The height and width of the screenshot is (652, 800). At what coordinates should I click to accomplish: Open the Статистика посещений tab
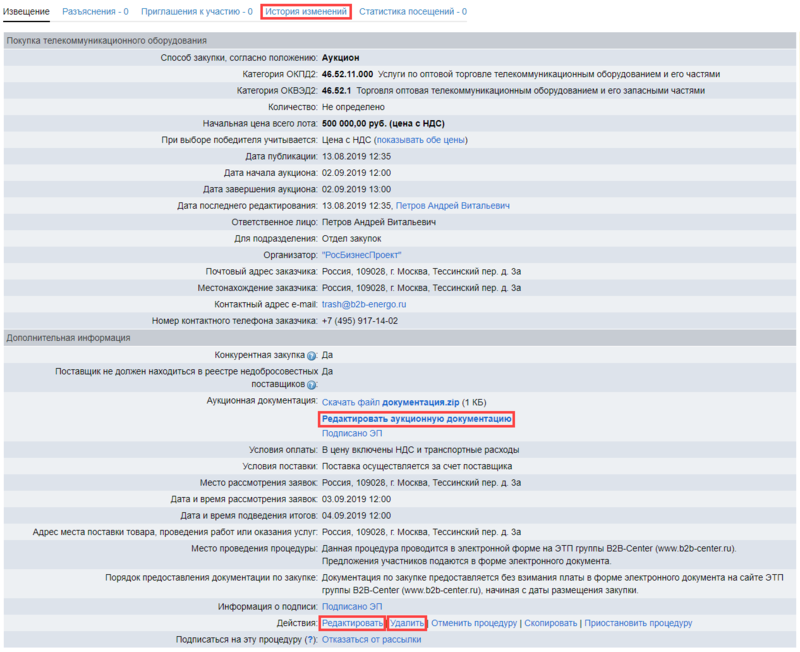[x=413, y=11]
